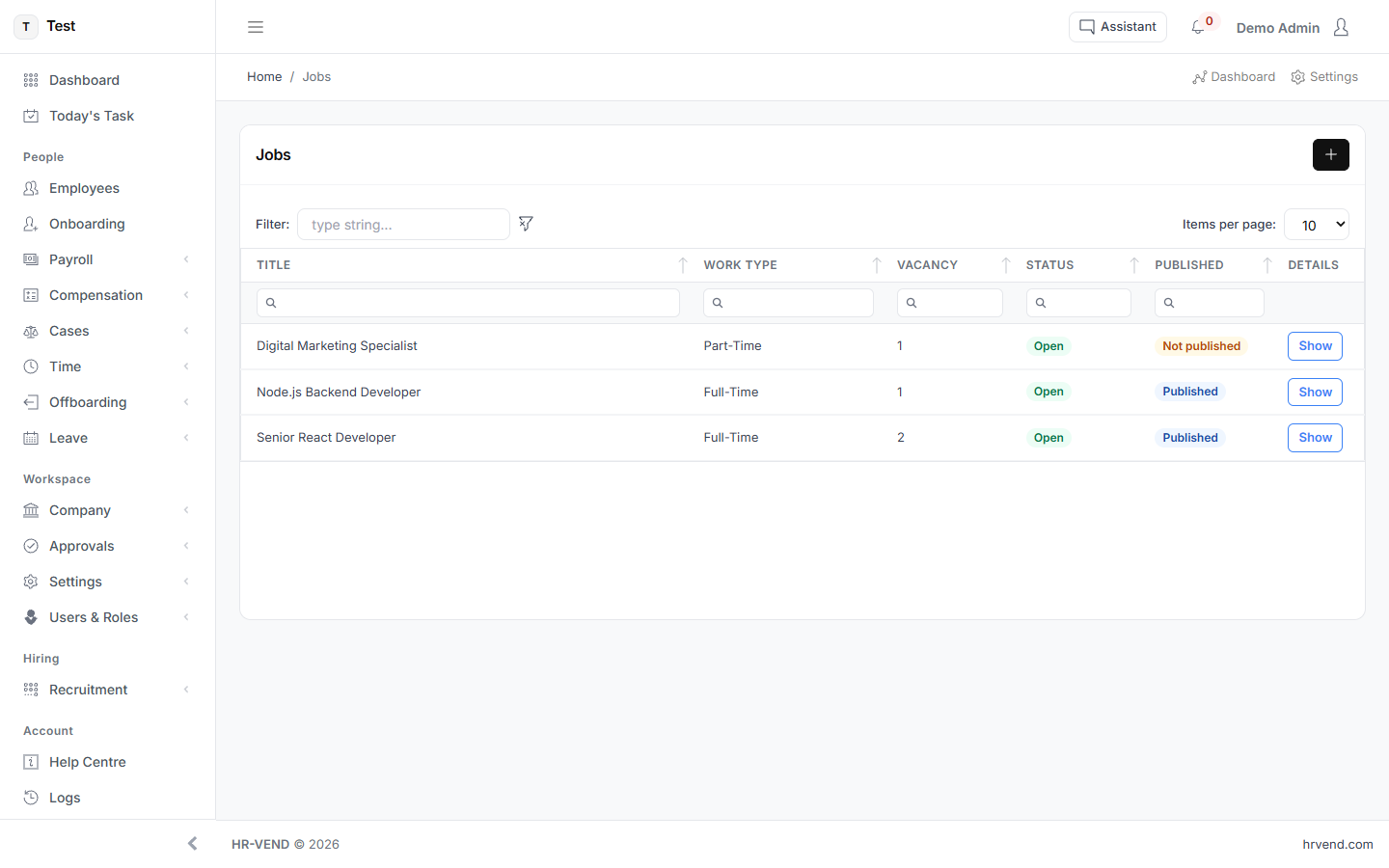The width and height of the screenshot is (1389, 868).
Task: Click the hamburger menu icon
Action: click(256, 27)
